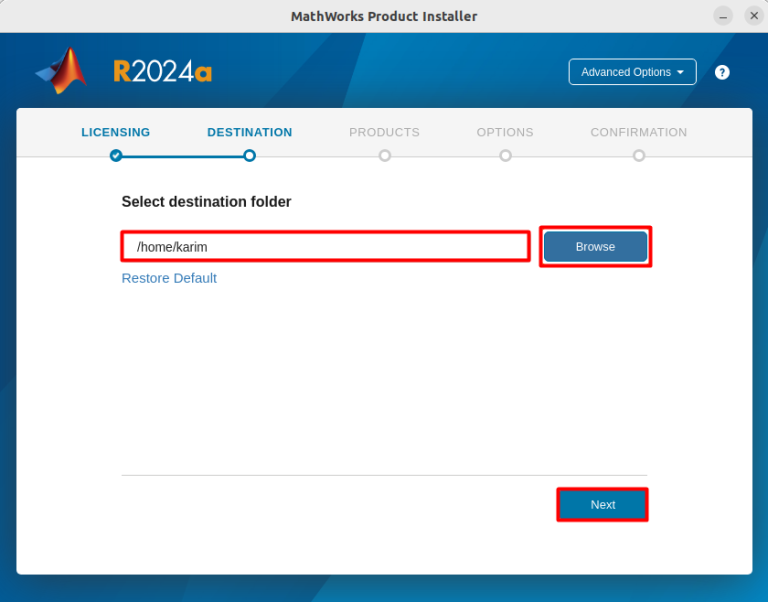
Task: Switch to the Products tab
Action: [x=384, y=132]
